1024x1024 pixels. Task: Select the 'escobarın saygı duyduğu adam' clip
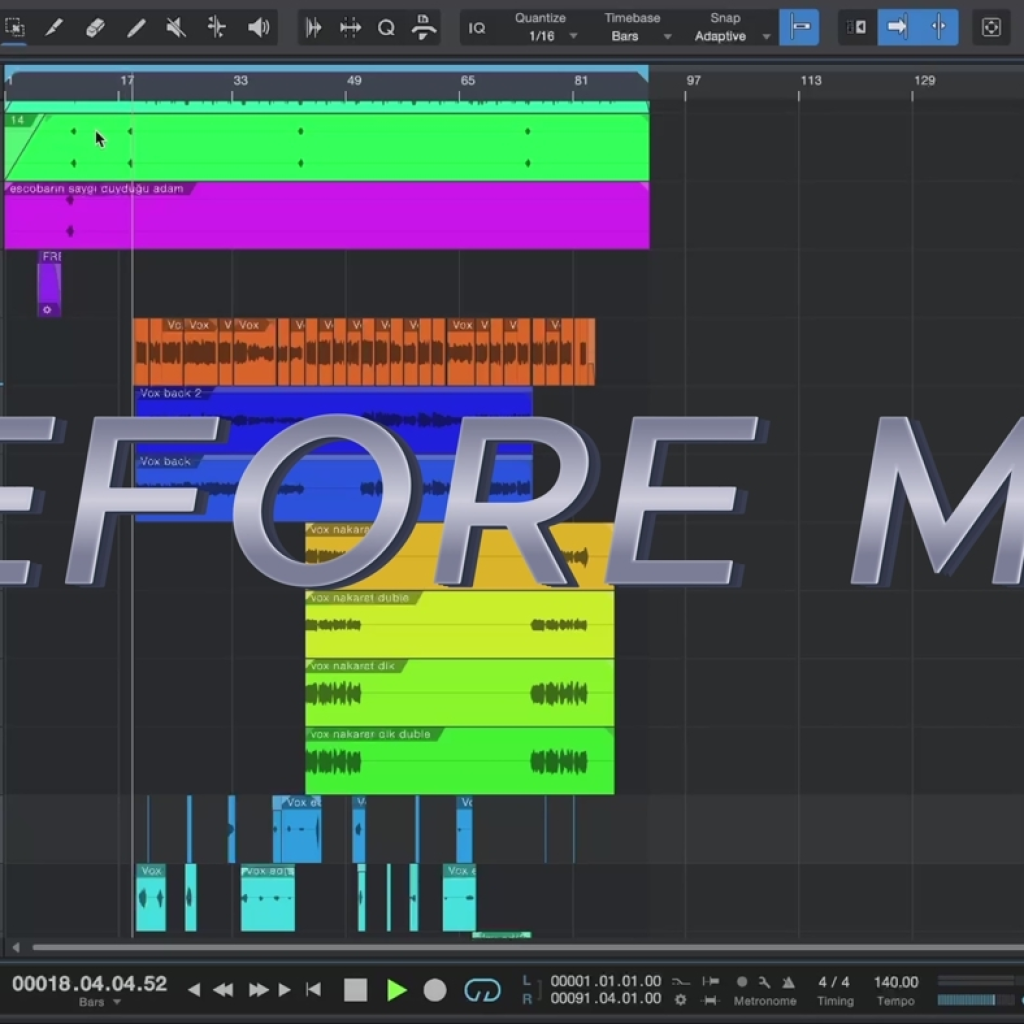click(x=327, y=216)
